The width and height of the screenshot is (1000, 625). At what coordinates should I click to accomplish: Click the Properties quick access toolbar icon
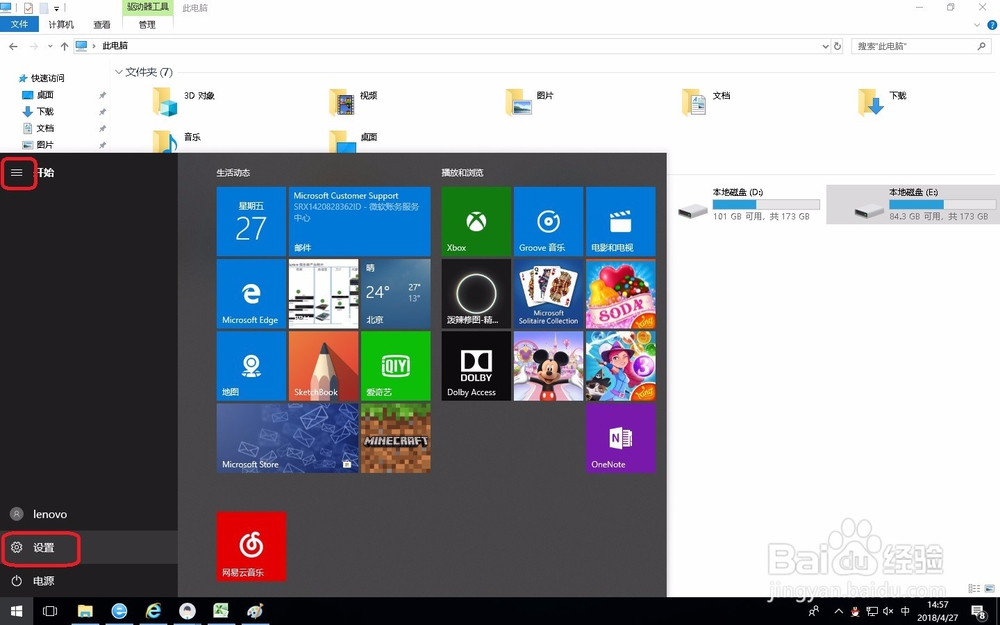click(x=27, y=8)
